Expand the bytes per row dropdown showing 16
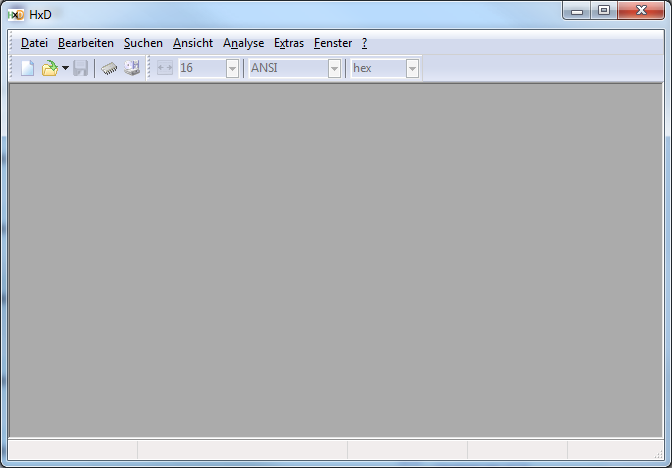Image resolution: width=672 pixels, height=468 pixels. 232,68
